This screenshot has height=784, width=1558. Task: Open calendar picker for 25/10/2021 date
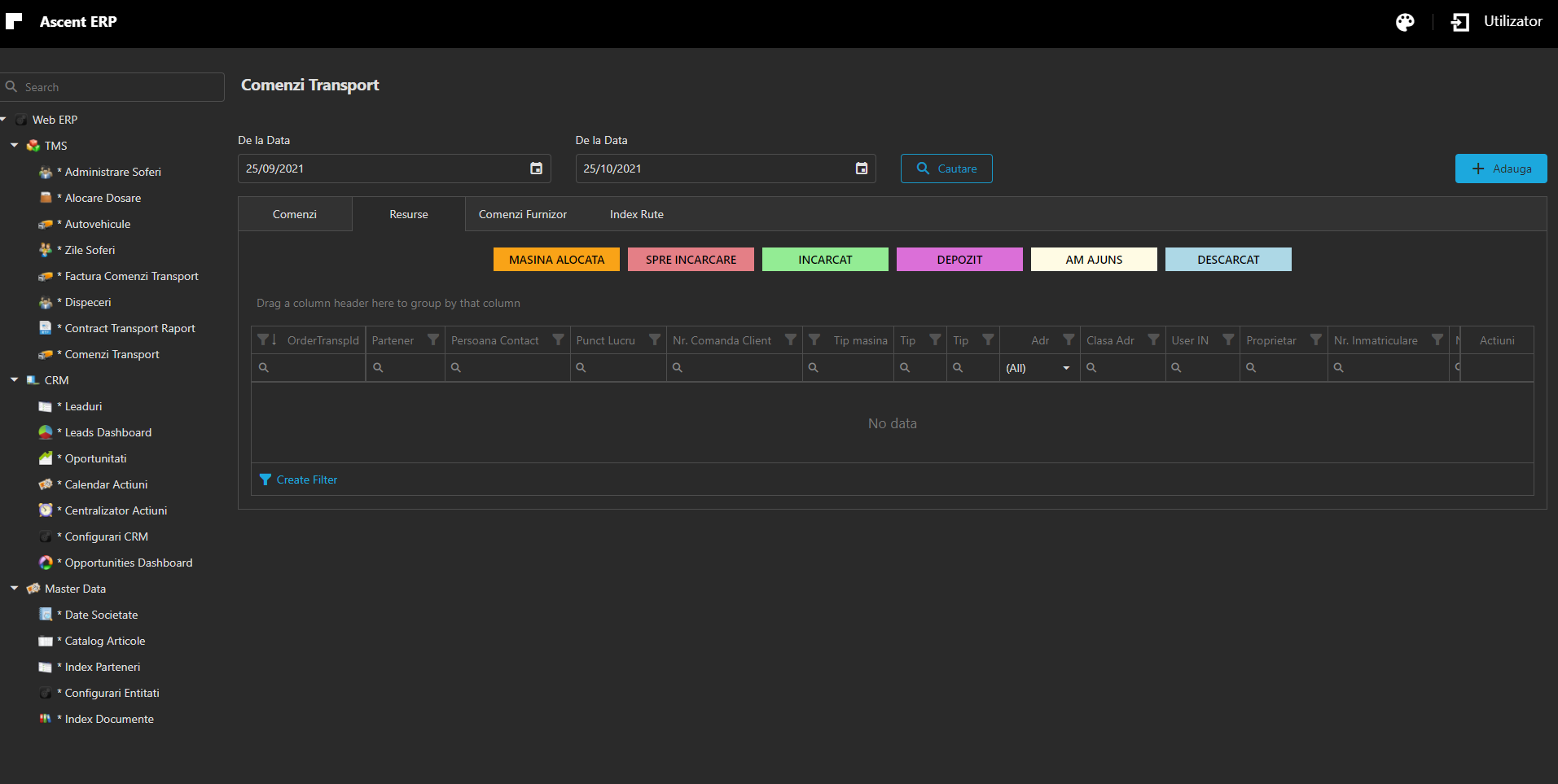tap(861, 169)
